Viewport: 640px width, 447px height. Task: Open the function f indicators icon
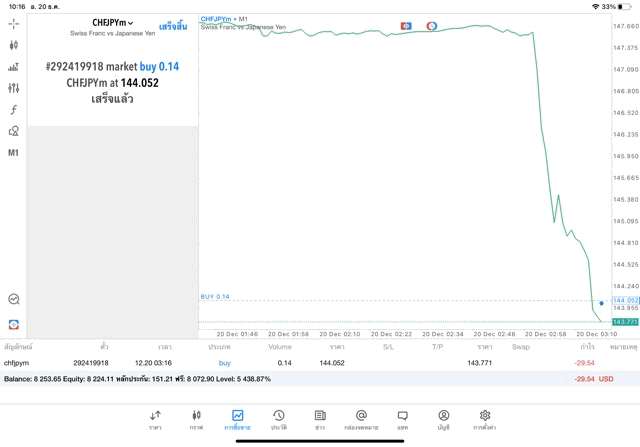[13, 109]
